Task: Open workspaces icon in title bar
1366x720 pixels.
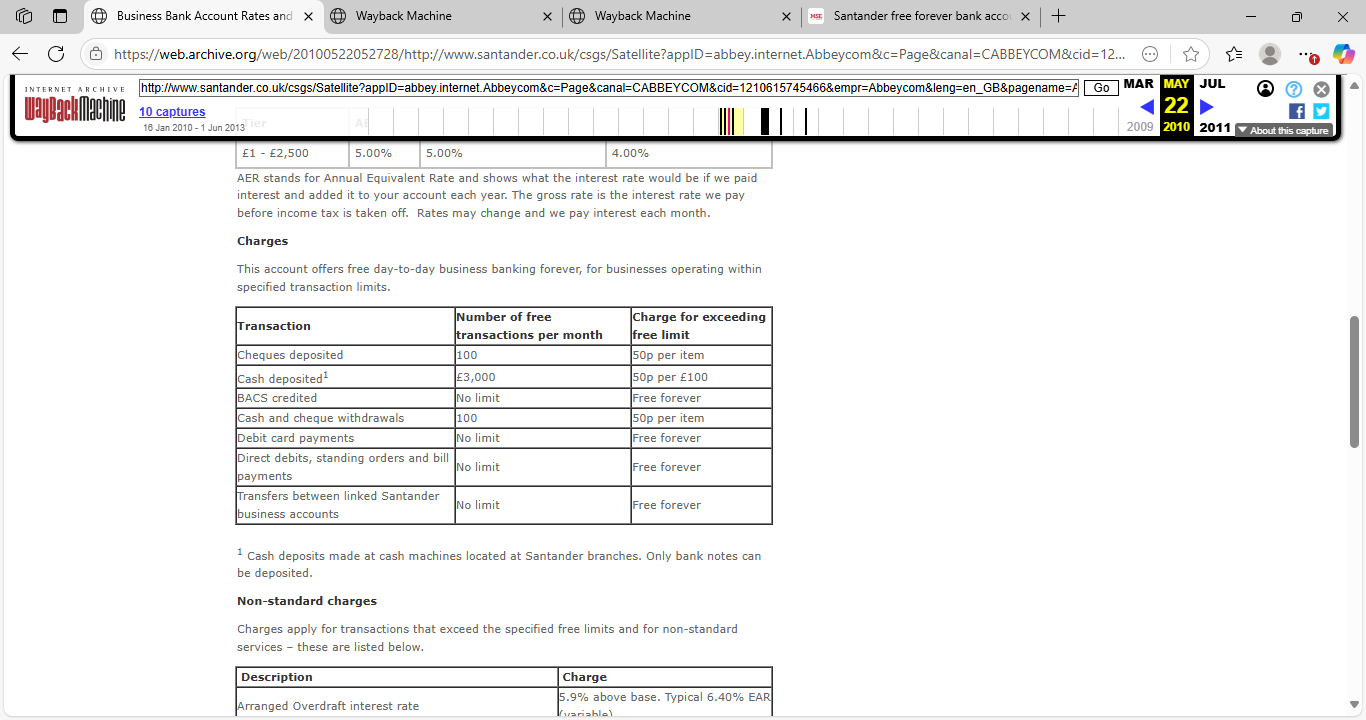Action: (x=24, y=16)
